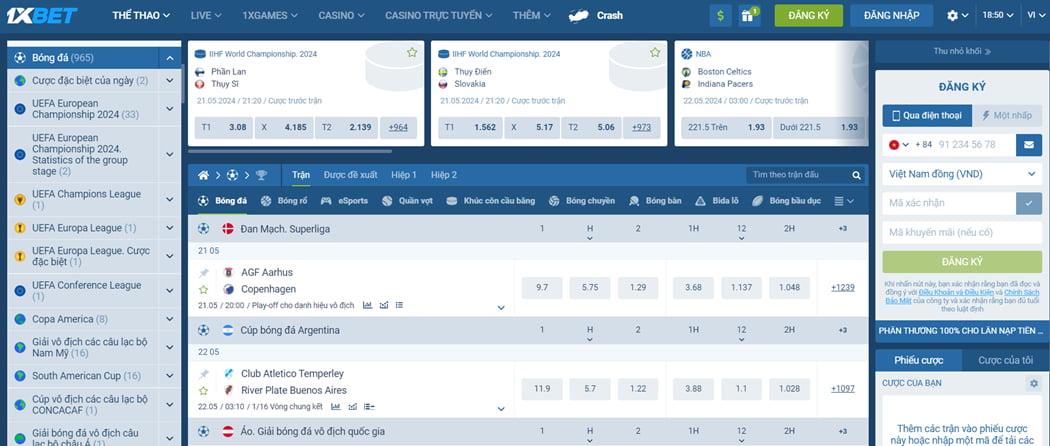This screenshot has width=1050, height=446.
Task: Click the Mã xác nhận input field
Action: pos(948,203)
